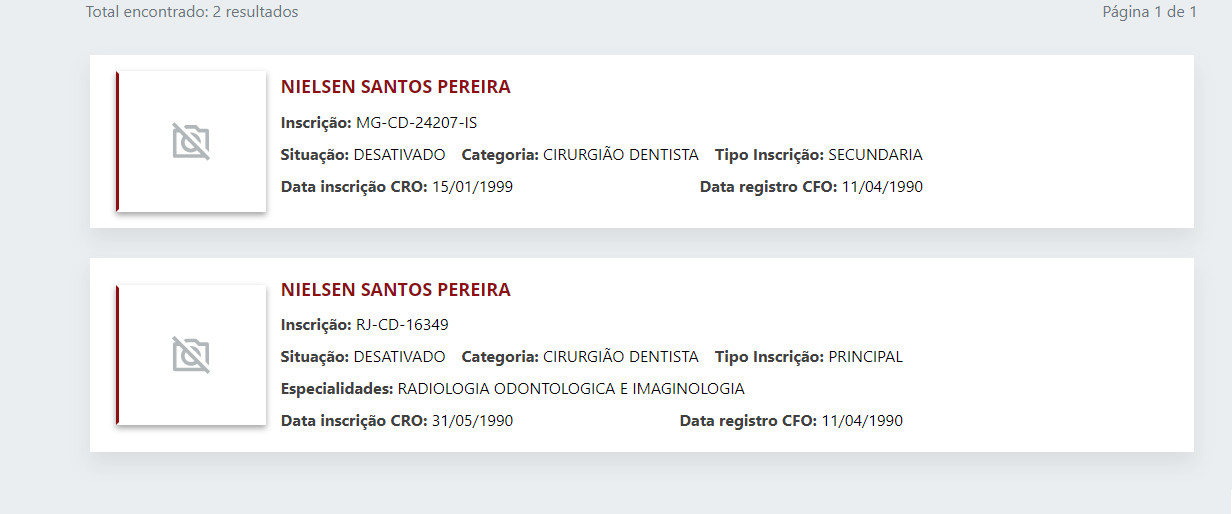Viewport: 1232px width, 514px height.
Task: Click the CFO registration date in the RJ card
Action: click(x=862, y=421)
